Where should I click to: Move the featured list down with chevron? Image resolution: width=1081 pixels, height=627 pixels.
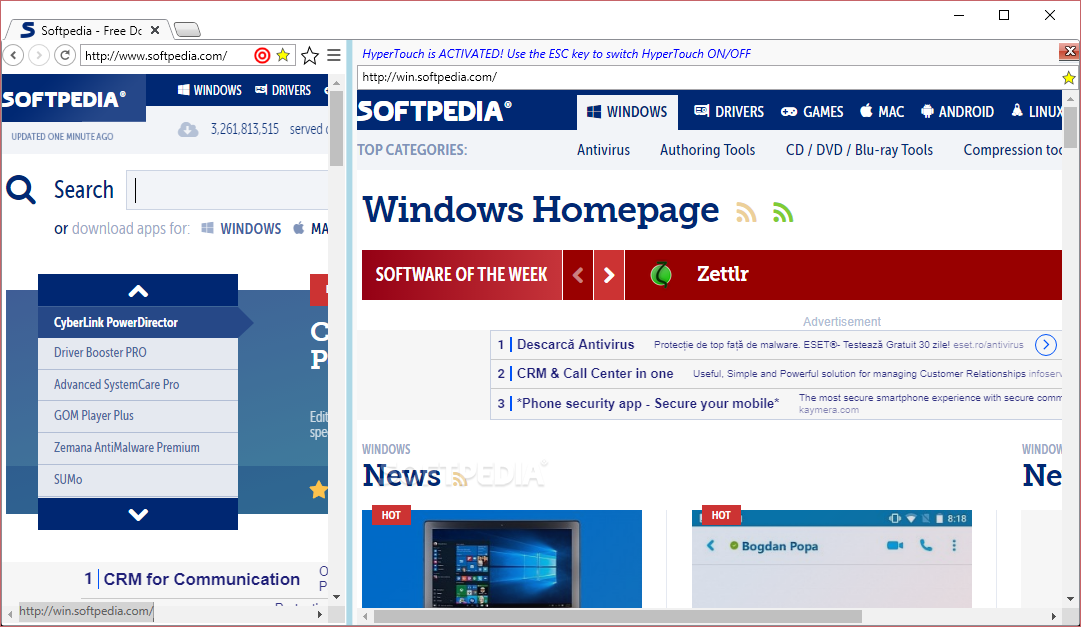(138, 514)
